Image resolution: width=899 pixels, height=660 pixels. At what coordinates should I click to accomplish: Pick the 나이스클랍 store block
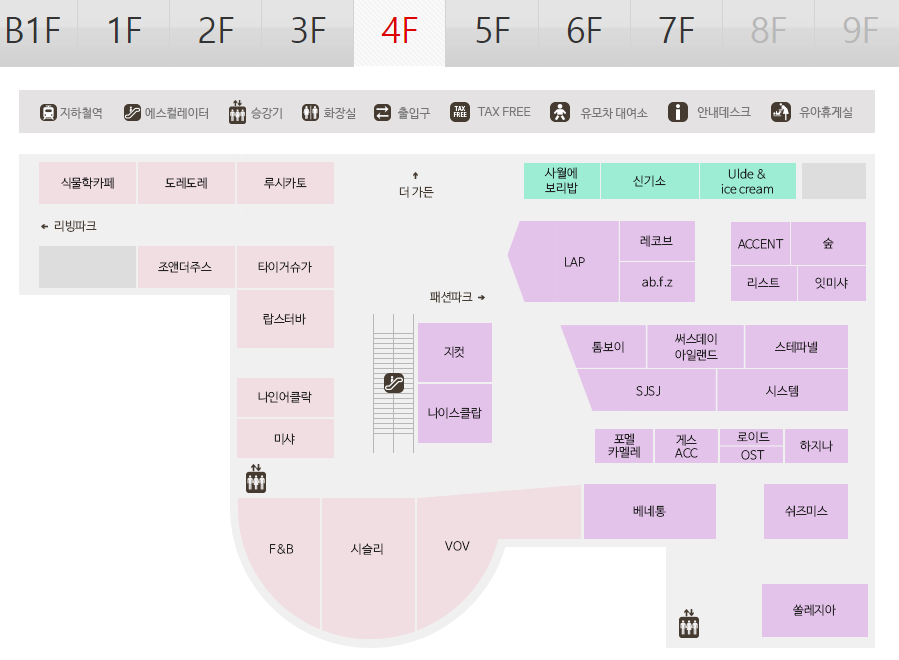point(455,413)
